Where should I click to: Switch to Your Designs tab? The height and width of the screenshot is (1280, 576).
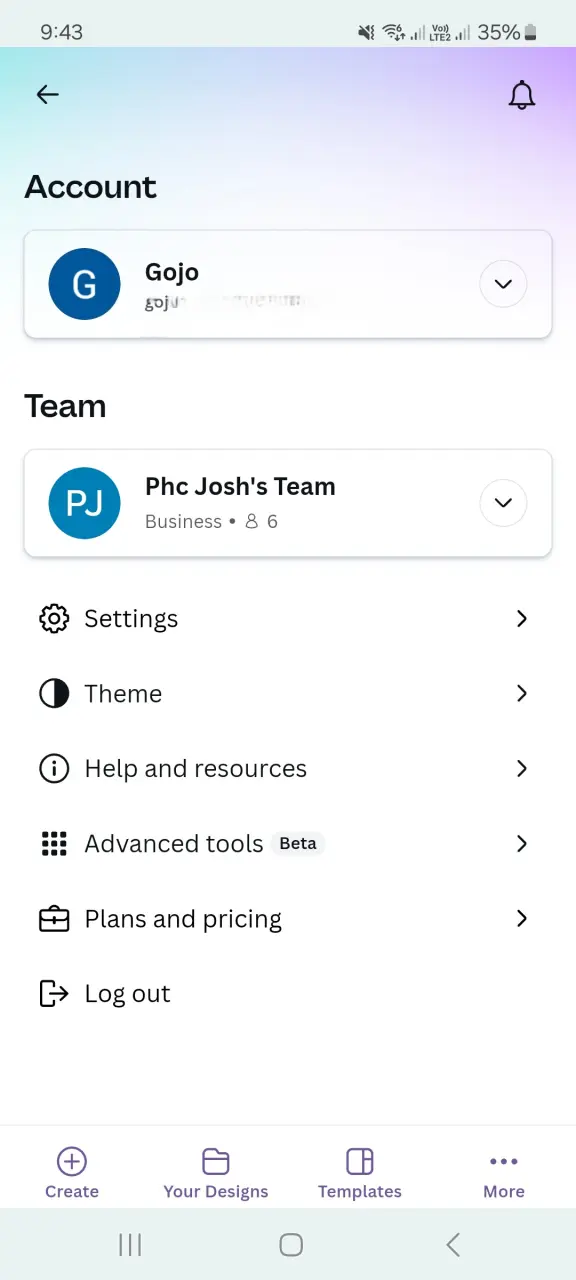(216, 1173)
